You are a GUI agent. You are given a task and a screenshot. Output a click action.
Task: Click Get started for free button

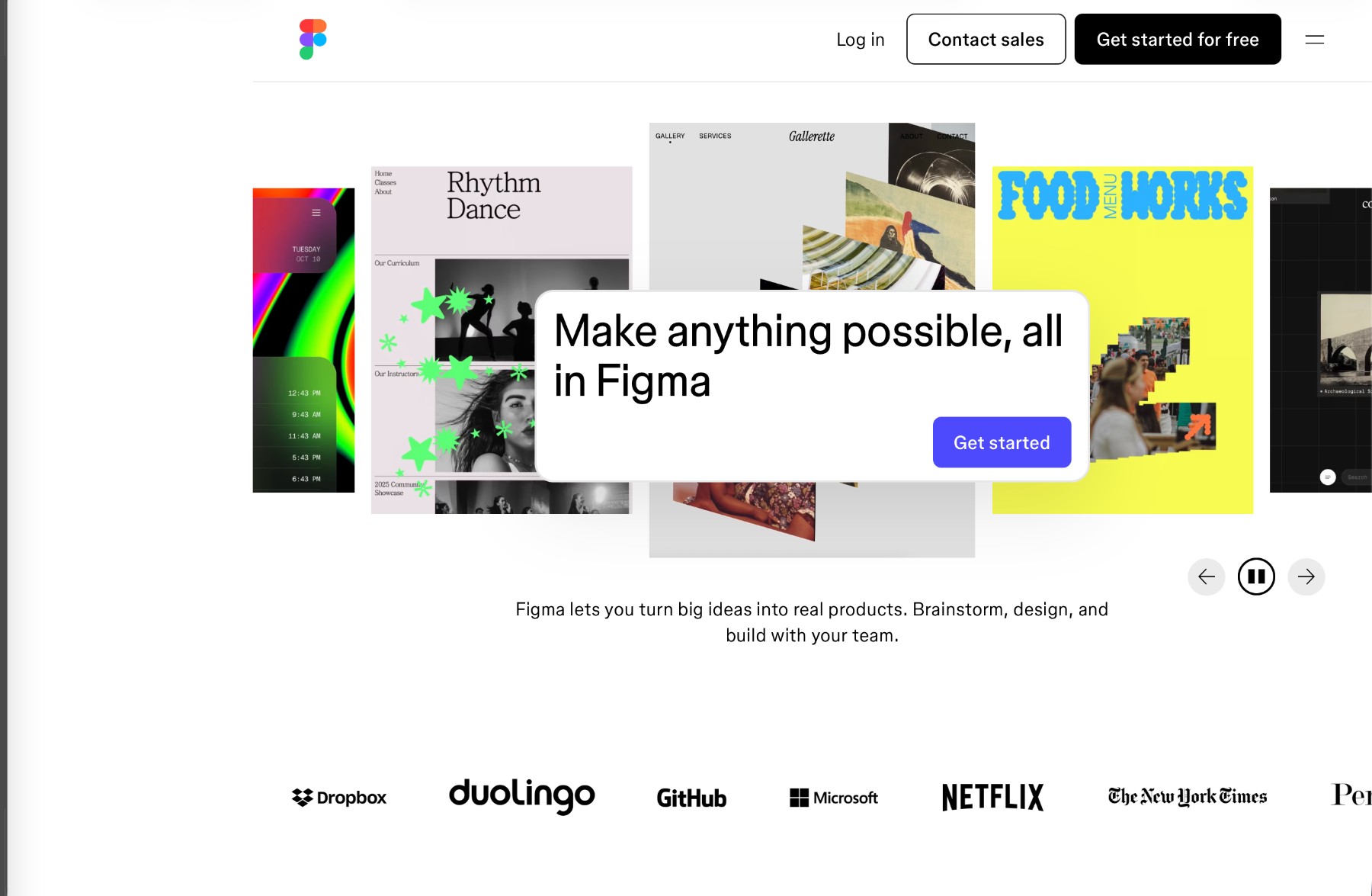(x=1178, y=39)
